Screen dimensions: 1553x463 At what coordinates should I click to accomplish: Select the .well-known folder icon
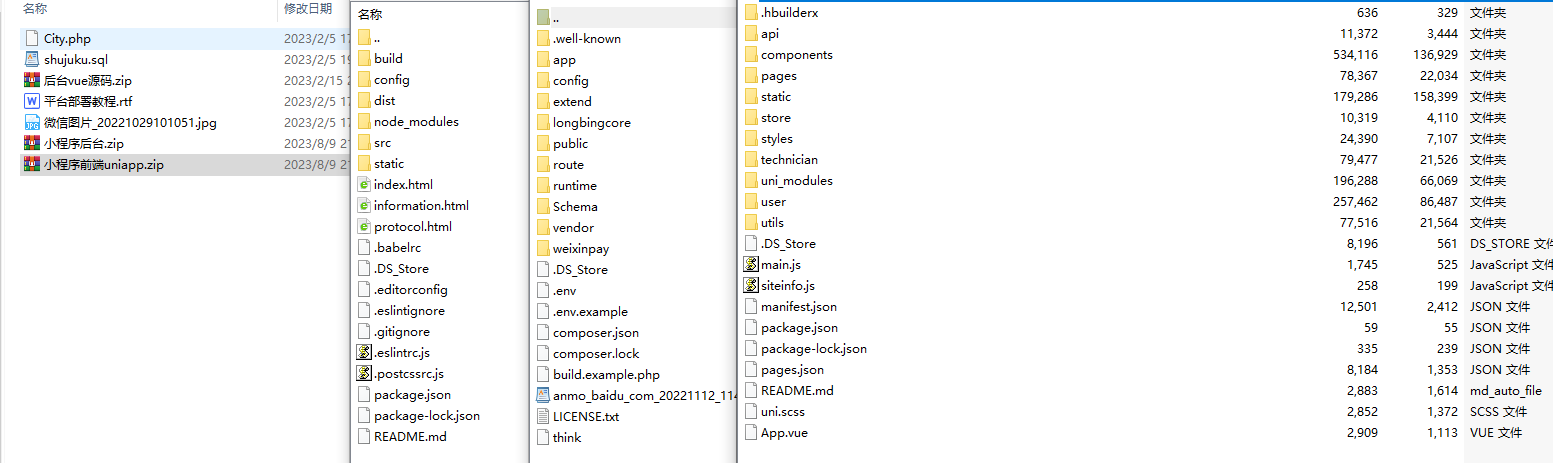543,39
